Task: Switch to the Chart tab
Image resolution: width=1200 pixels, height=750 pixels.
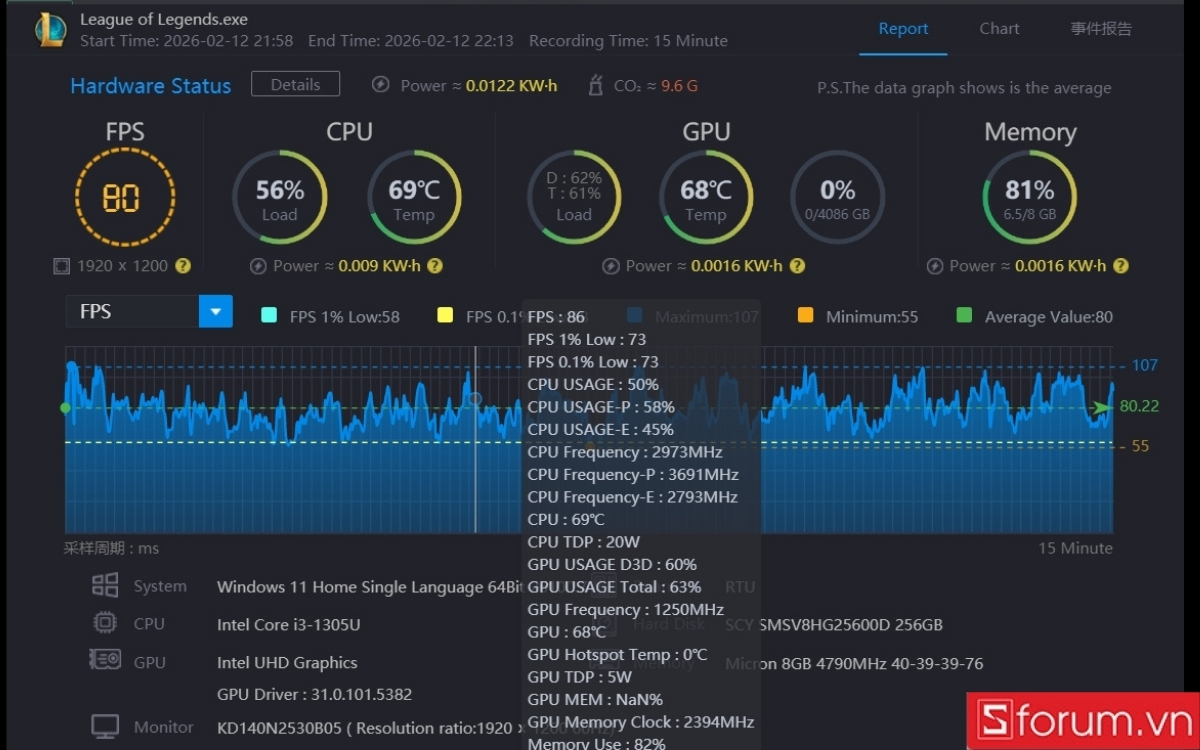Action: coord(999,28)
